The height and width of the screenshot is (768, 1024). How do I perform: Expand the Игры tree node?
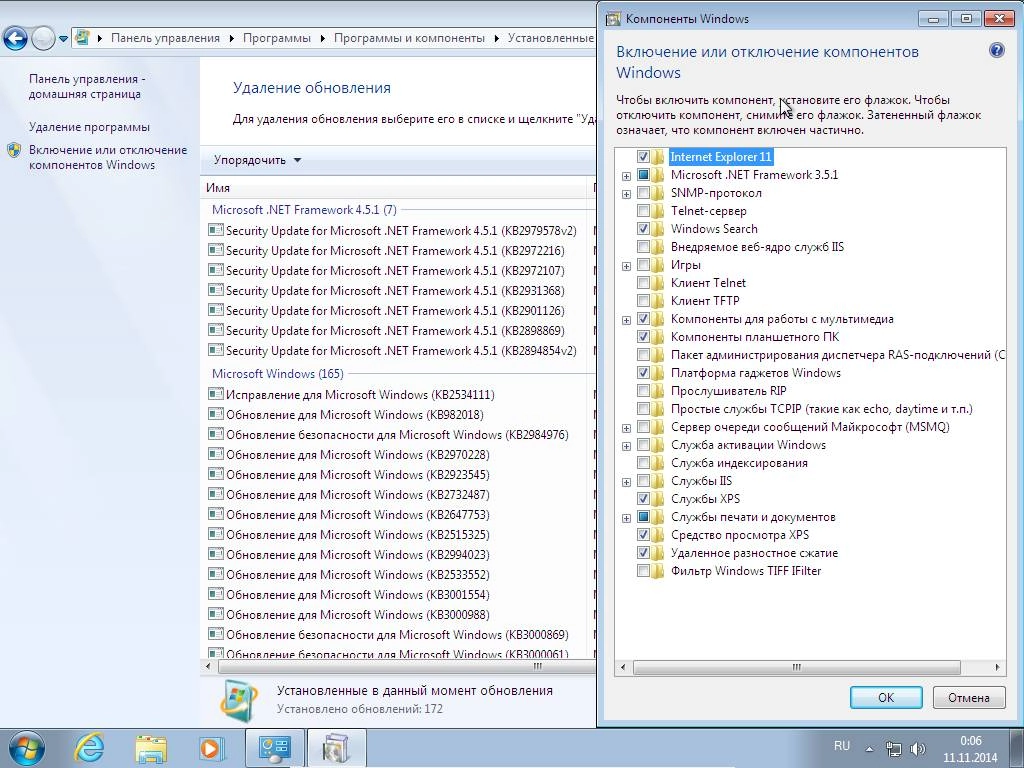pos(626,266)
